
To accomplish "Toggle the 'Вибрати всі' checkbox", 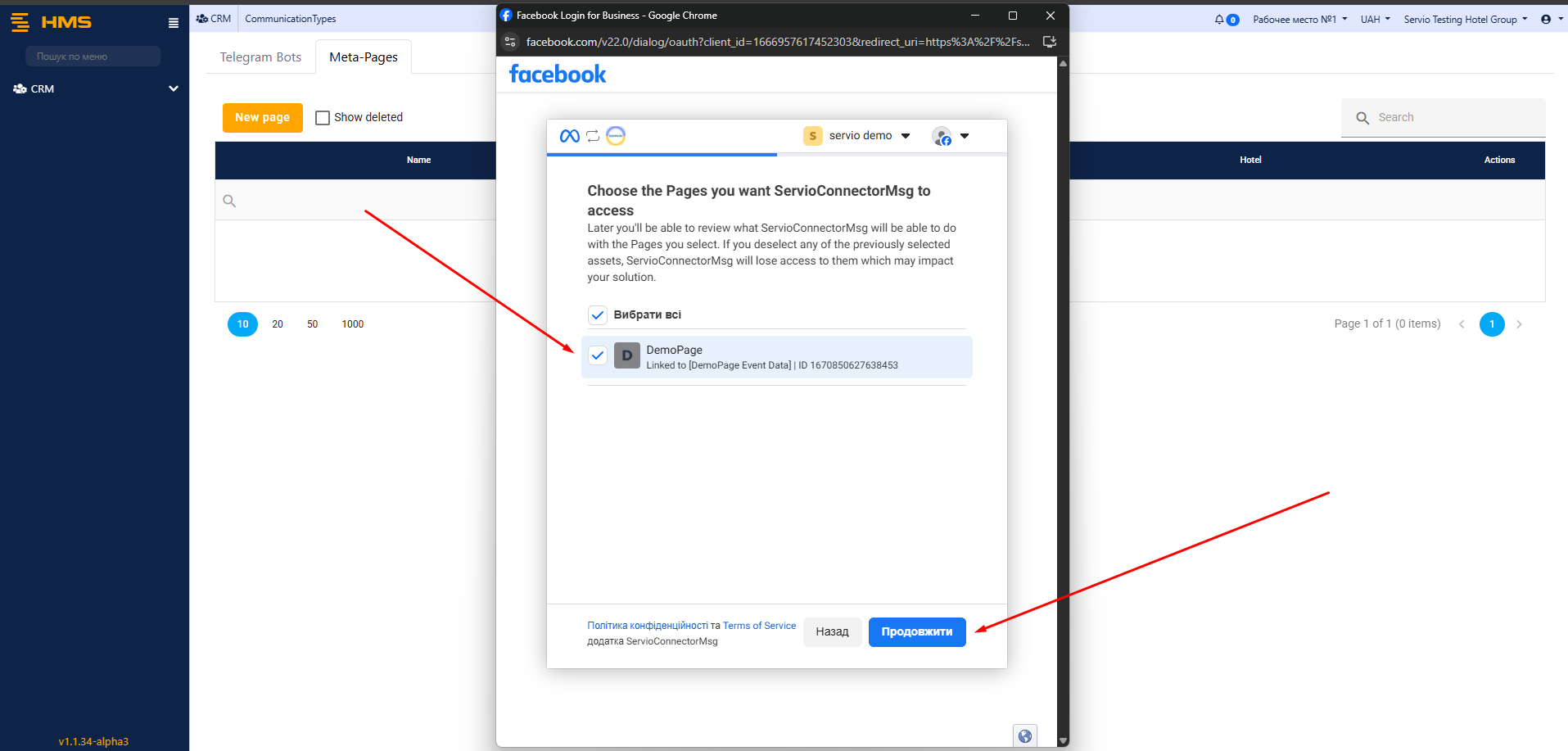I will [x=598, y=315].
